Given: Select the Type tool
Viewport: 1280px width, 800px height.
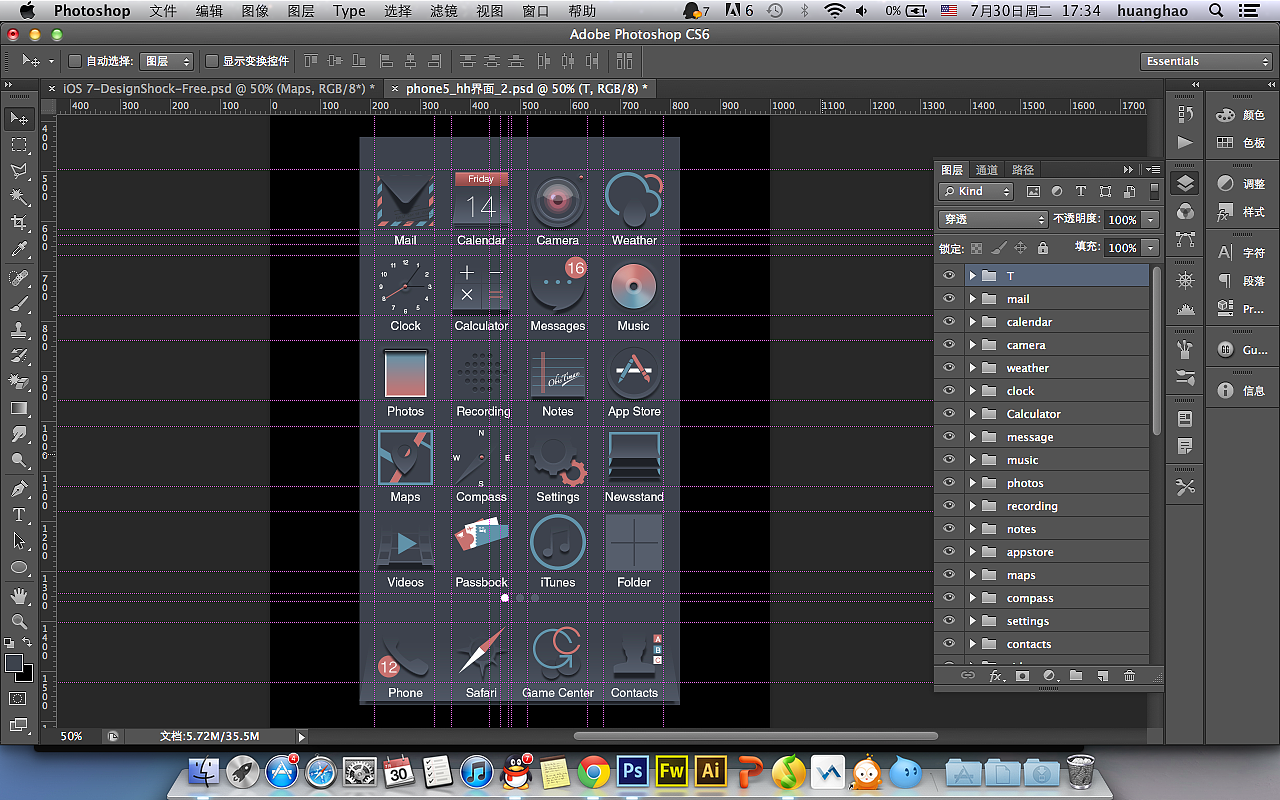Looking at the screenshot, I should point(19,514).
